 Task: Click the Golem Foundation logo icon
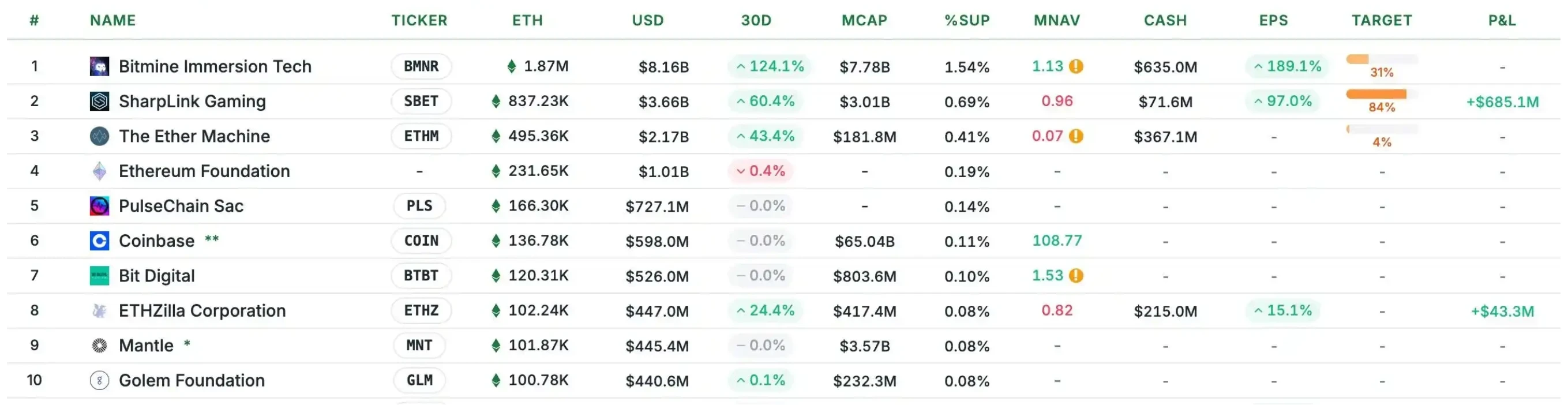click(x=99, y=381)
